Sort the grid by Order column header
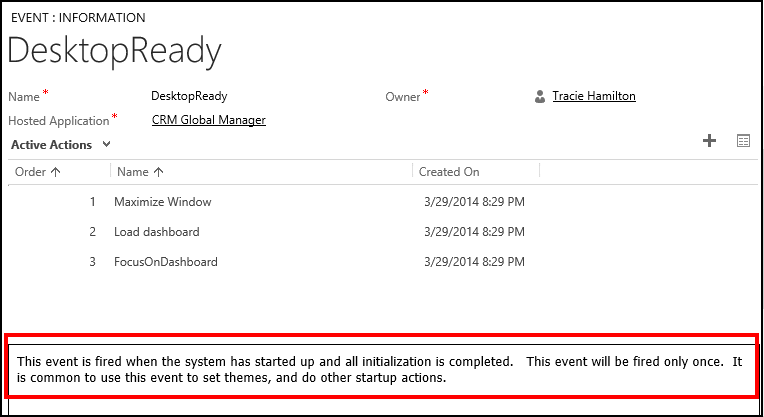 point(39,172)
